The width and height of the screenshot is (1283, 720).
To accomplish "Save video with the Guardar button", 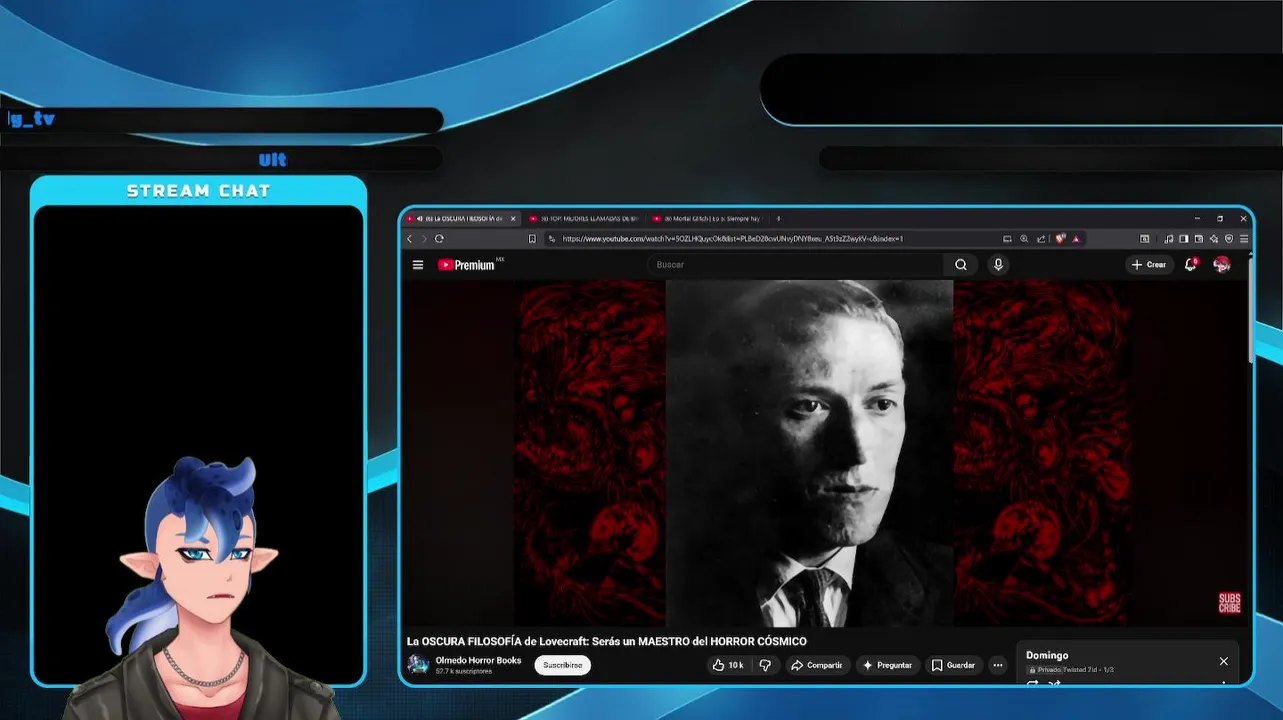I will pyautogui.click(x=953, y=665).
